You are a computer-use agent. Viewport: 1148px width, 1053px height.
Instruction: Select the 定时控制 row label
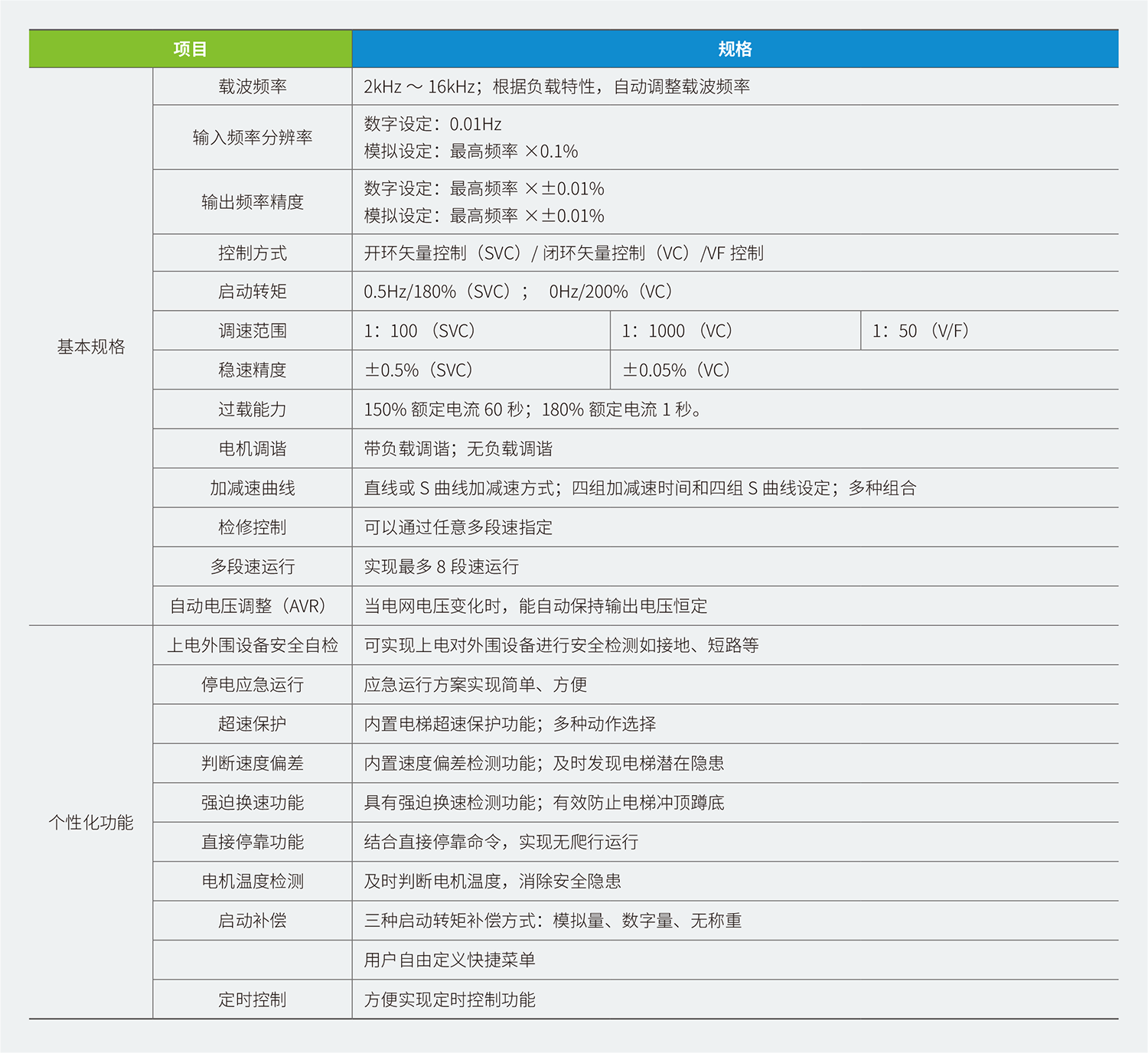pos(253,999)
